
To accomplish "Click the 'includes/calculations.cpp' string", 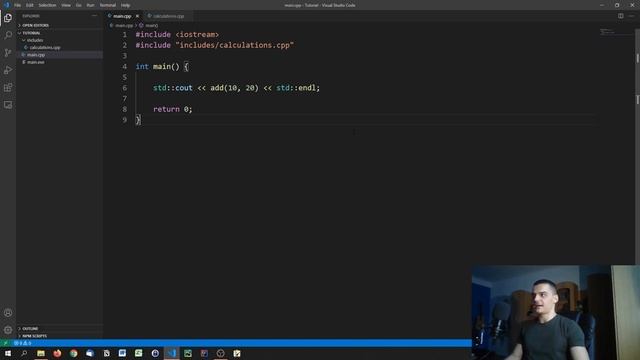I will (x=235, y=45).
